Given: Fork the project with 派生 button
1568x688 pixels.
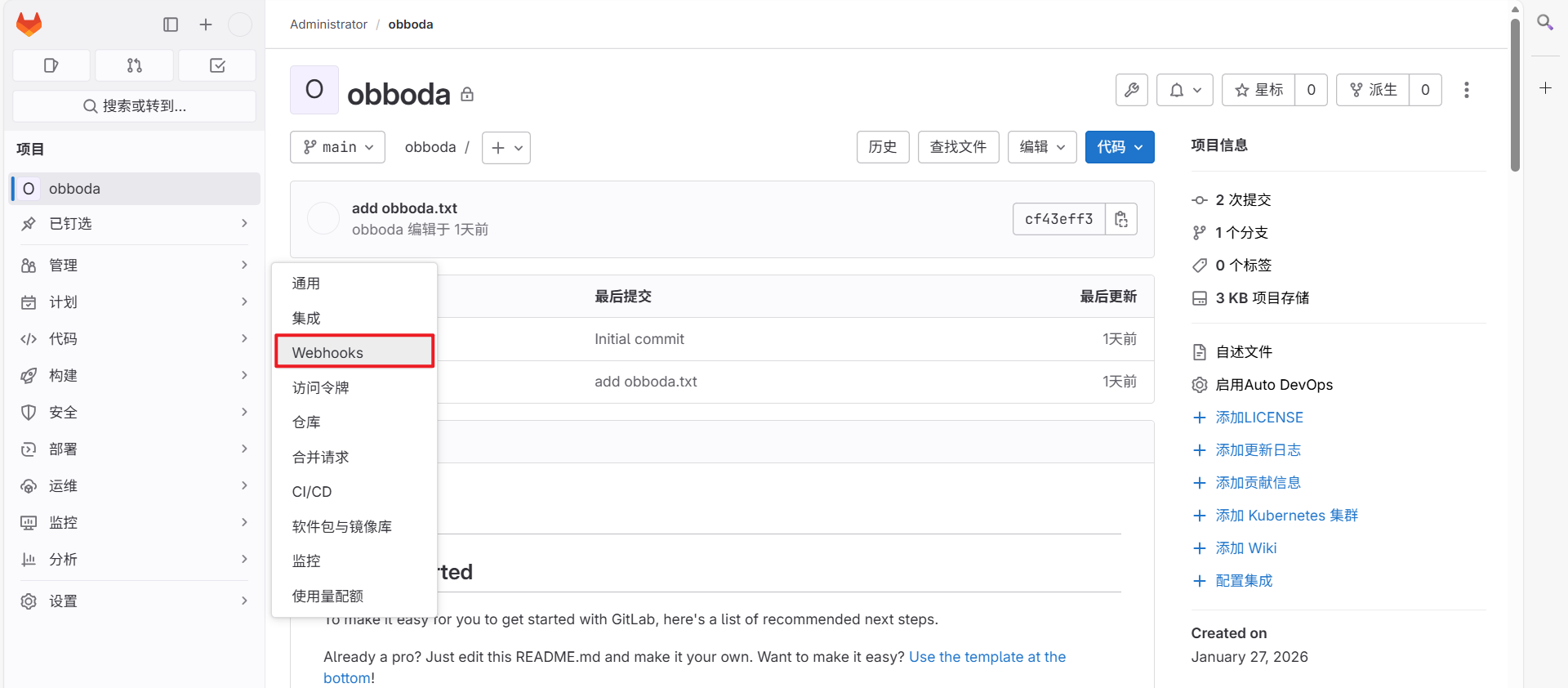Looking at the screenshot, I should click(x=1373, y=90).
